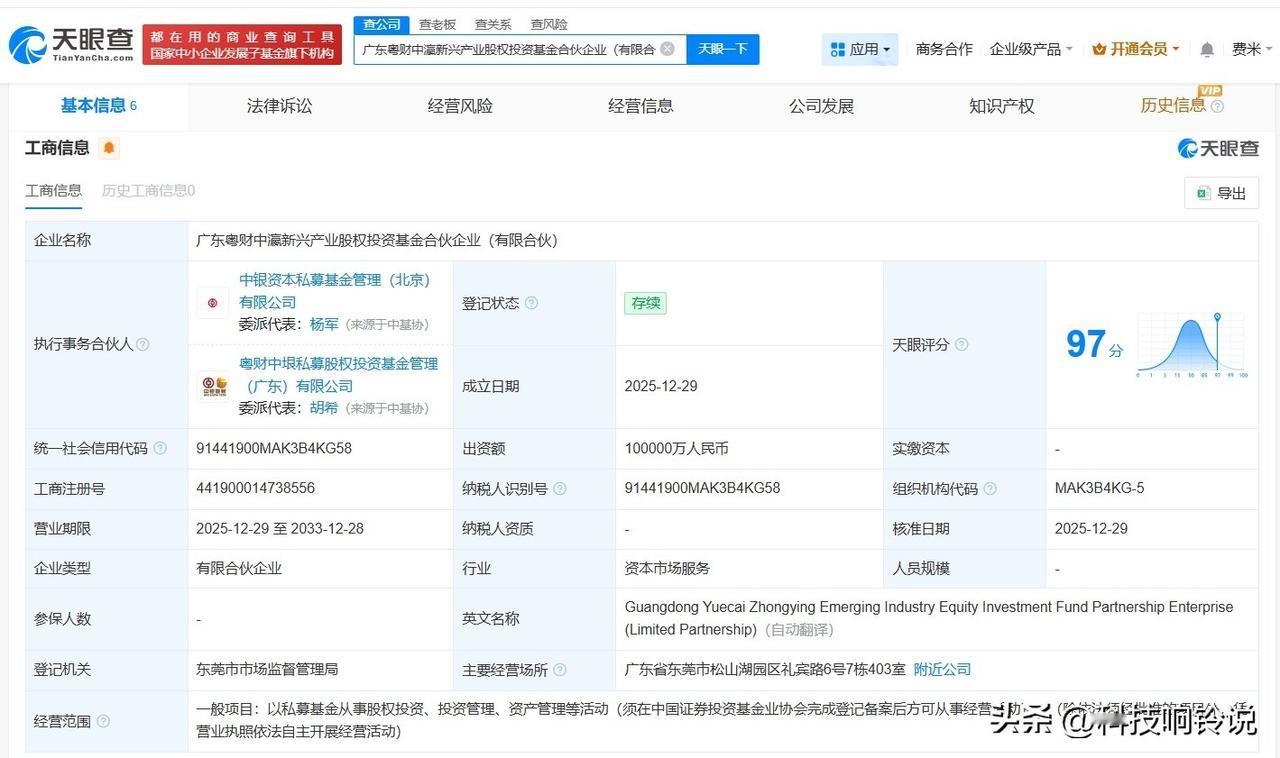This screenshot has height=758, width=1280.
Task: Click the help icon beside 主要经营场所
Action: 561,669
